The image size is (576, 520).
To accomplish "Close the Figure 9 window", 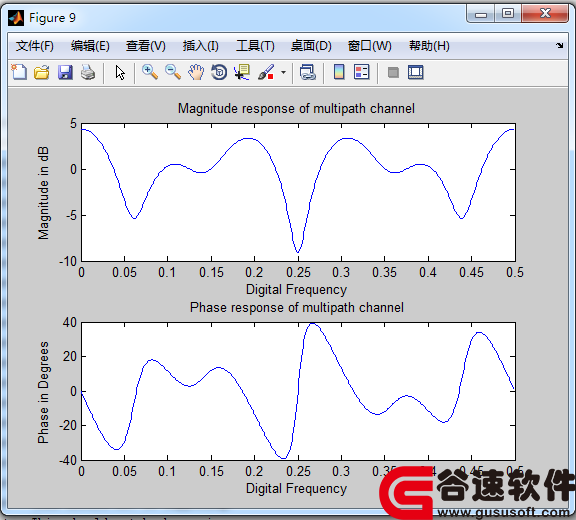I will point(546,14).
